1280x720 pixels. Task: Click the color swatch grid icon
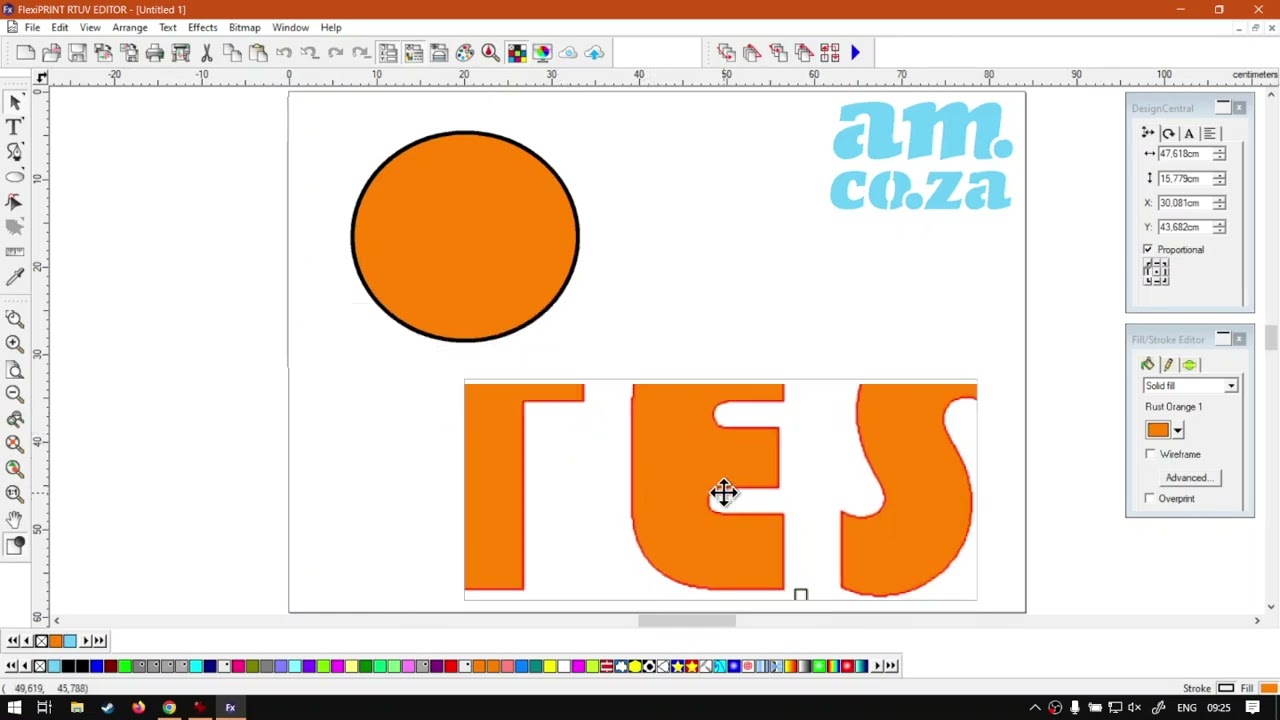coord(516,53)
